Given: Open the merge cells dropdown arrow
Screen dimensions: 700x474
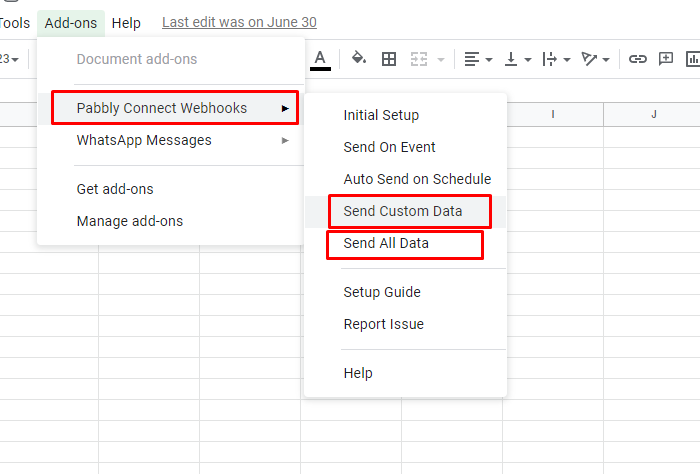Looking at the screenshot, I should point(441,59).
